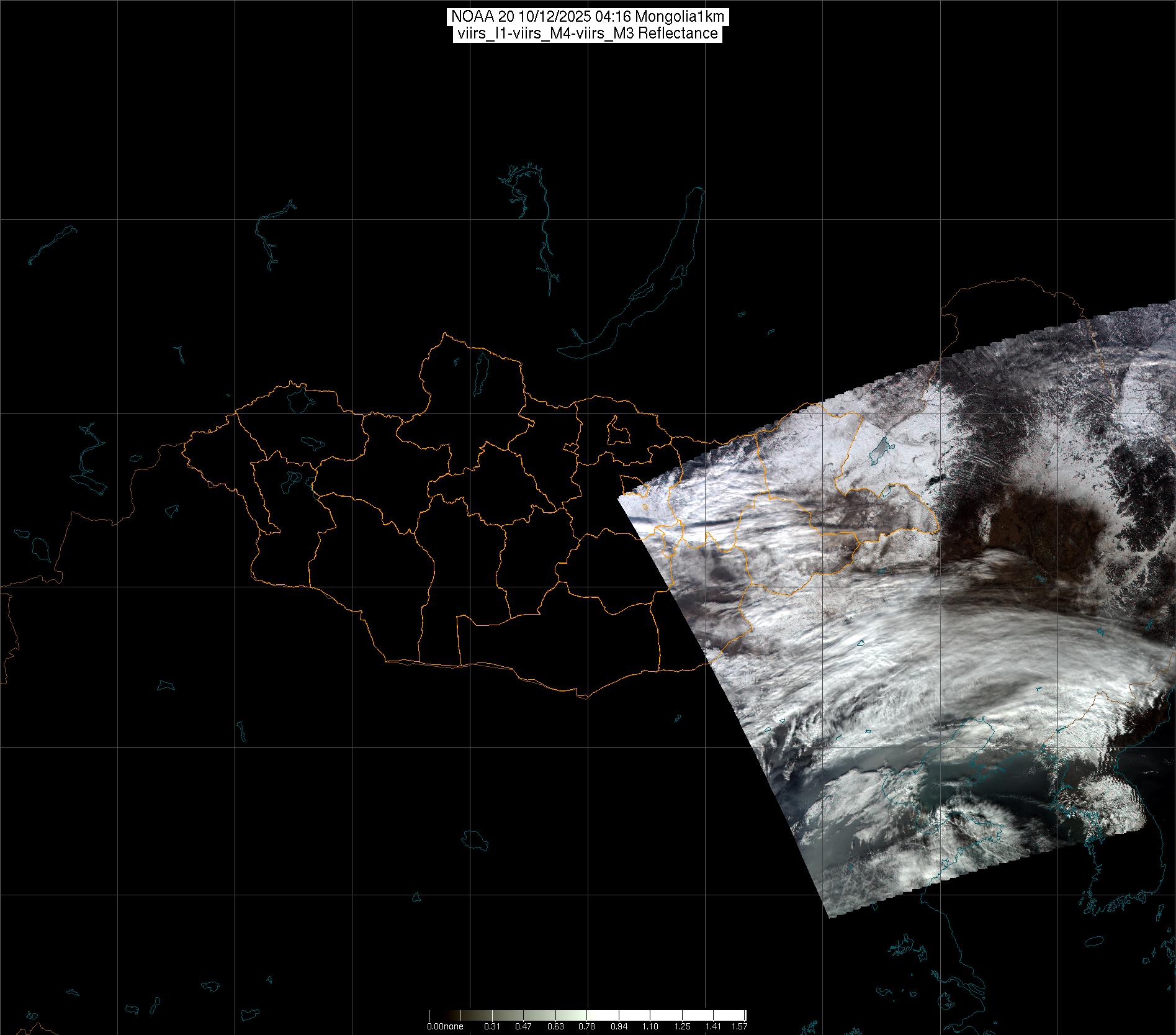Click the 1.41 colorbar tick label
Image resolution: width=1176 pixels, height=1035 pixels.
tap(714, 1027)
